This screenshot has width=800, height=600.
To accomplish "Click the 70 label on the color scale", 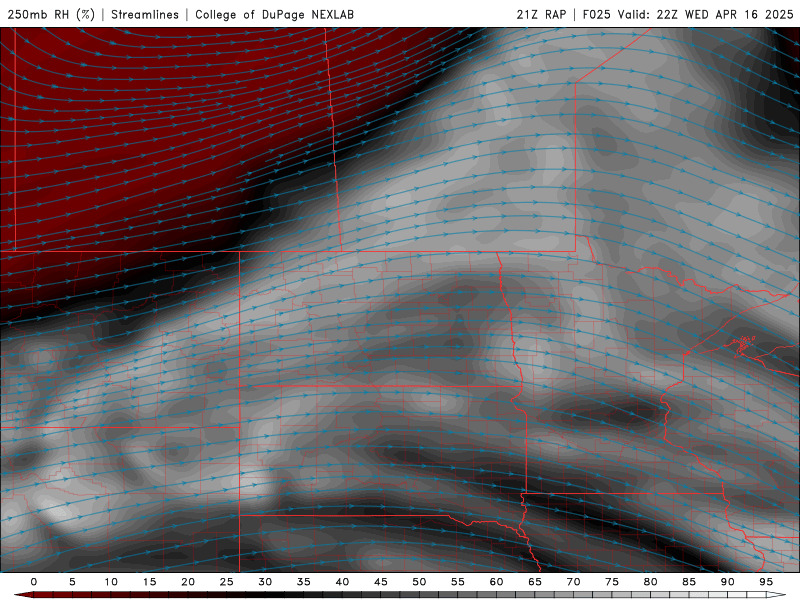I will pos(573,582).
